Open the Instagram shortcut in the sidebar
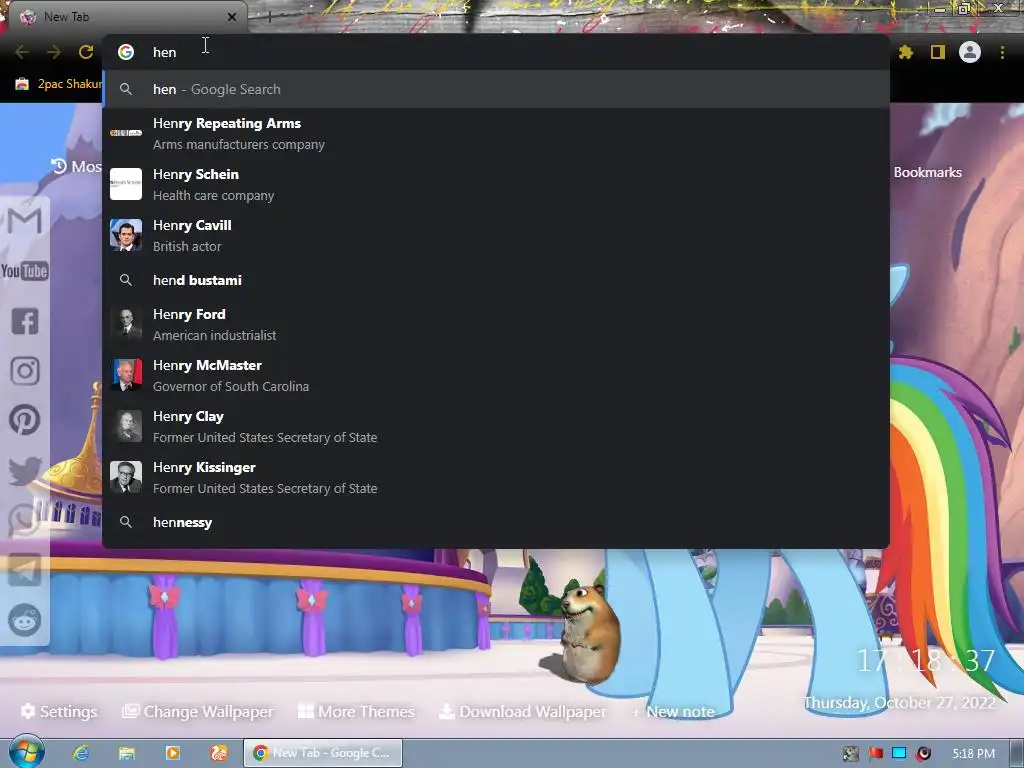The image size is (1024, 768). click(x=25, y=371)
